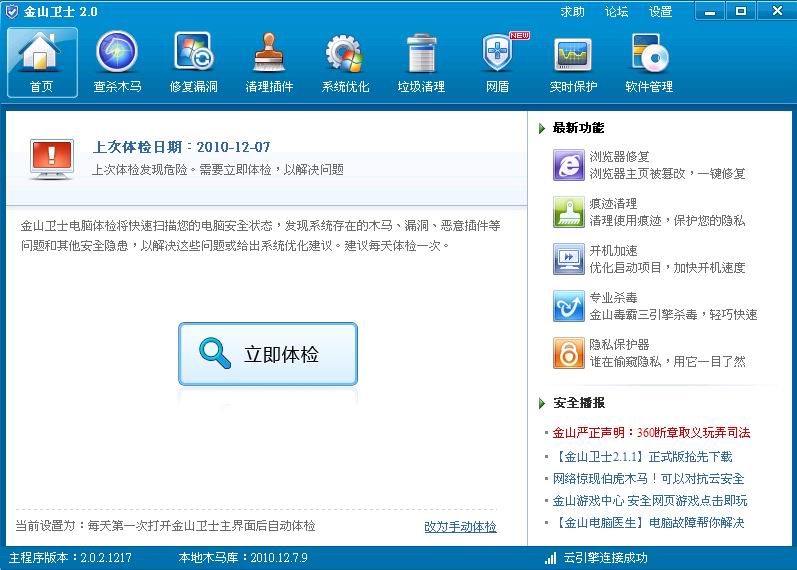Screen dimensions: 797x570
Task: Click 金山毒霸三引擎杀毒，轻巧快速 description
Action: click(673, 315)
